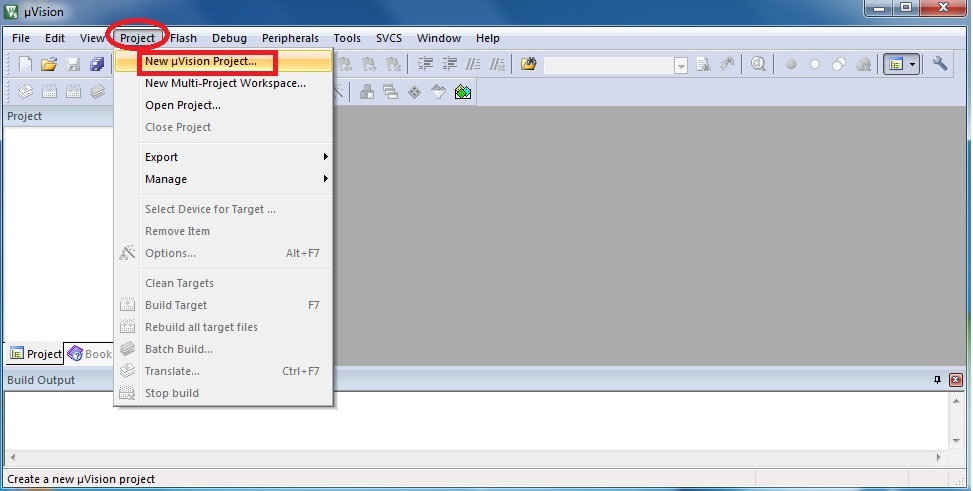The image size is (973, 491).
Task: Open window layout dropdown arrow beside Project window
Action: click(x=912, y=64)
